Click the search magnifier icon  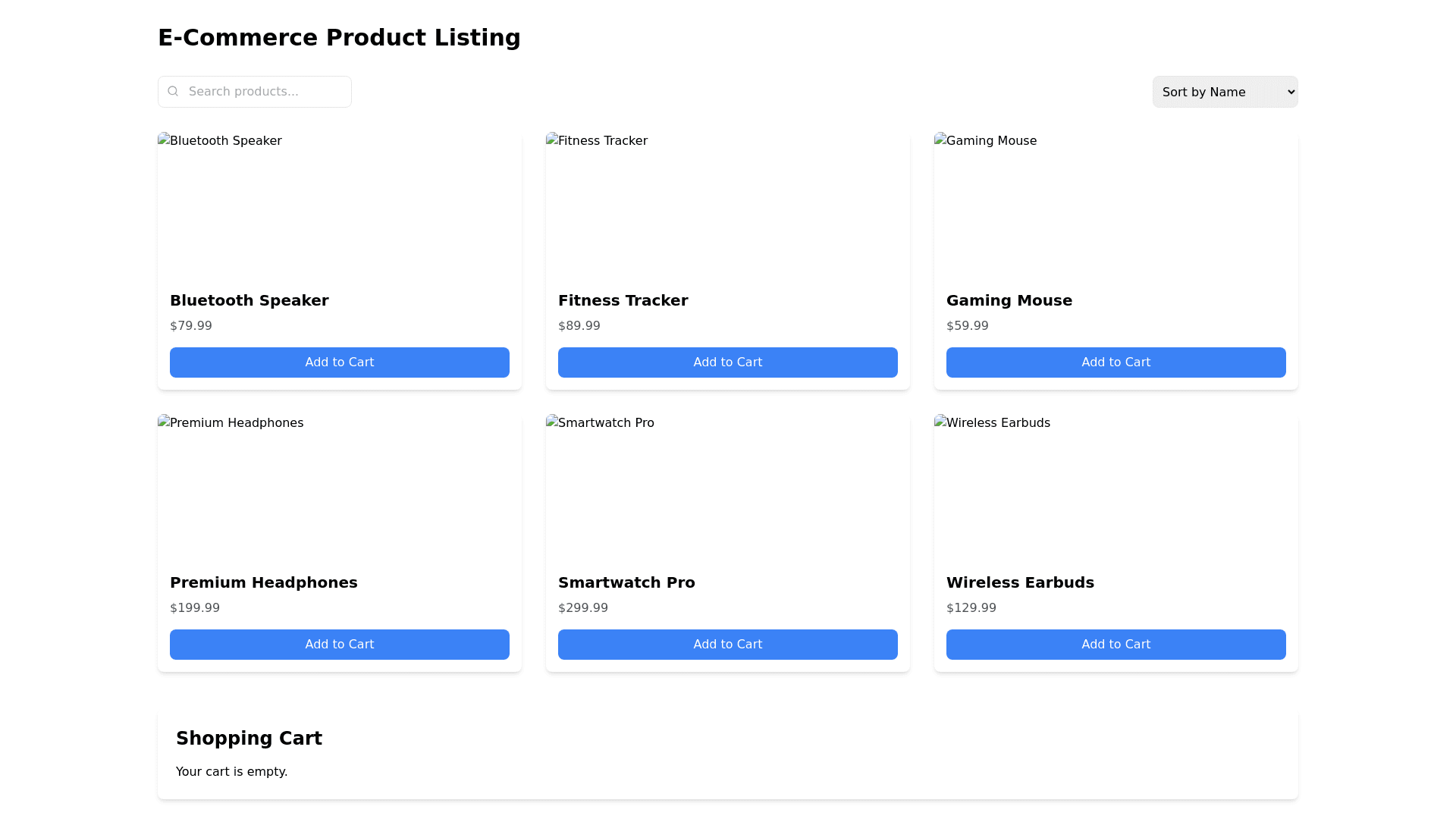coord(173,91)
